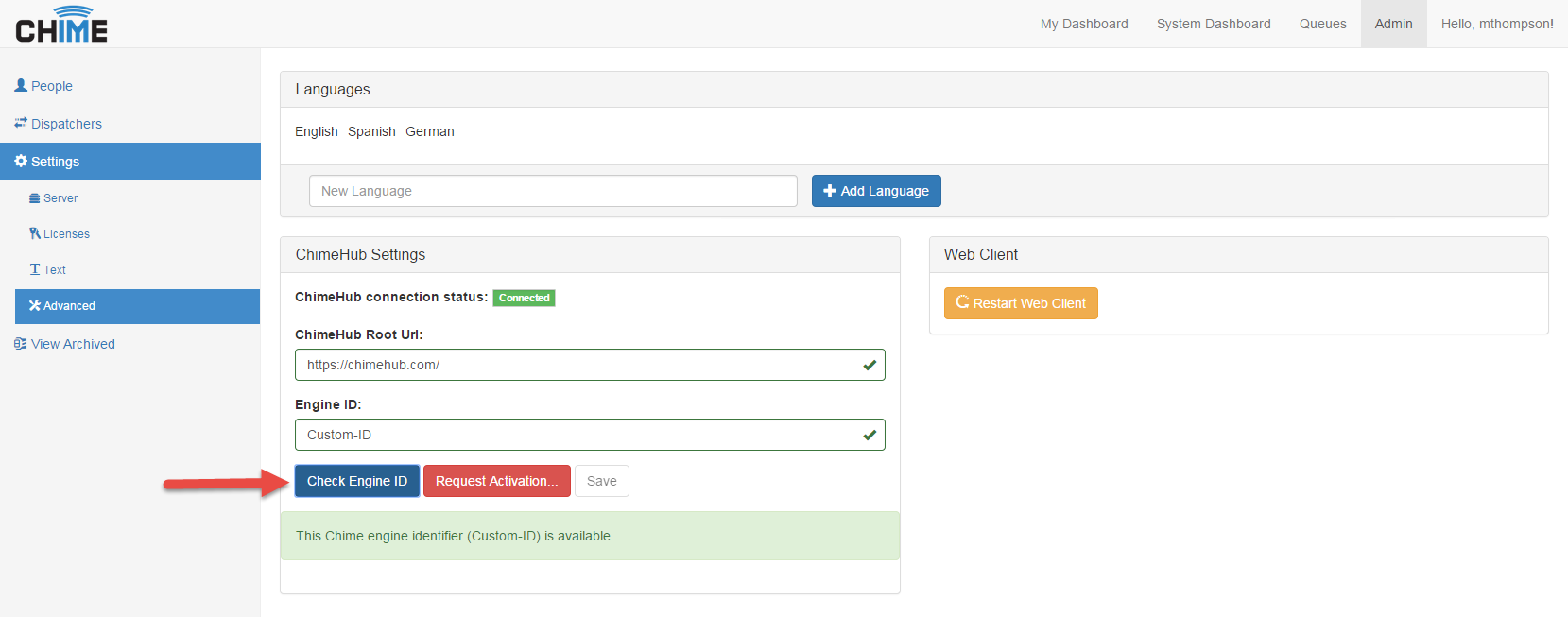Click the plus icon on Add Language
This screenshot has height=617, width=1568.
[x=830, y=191]
